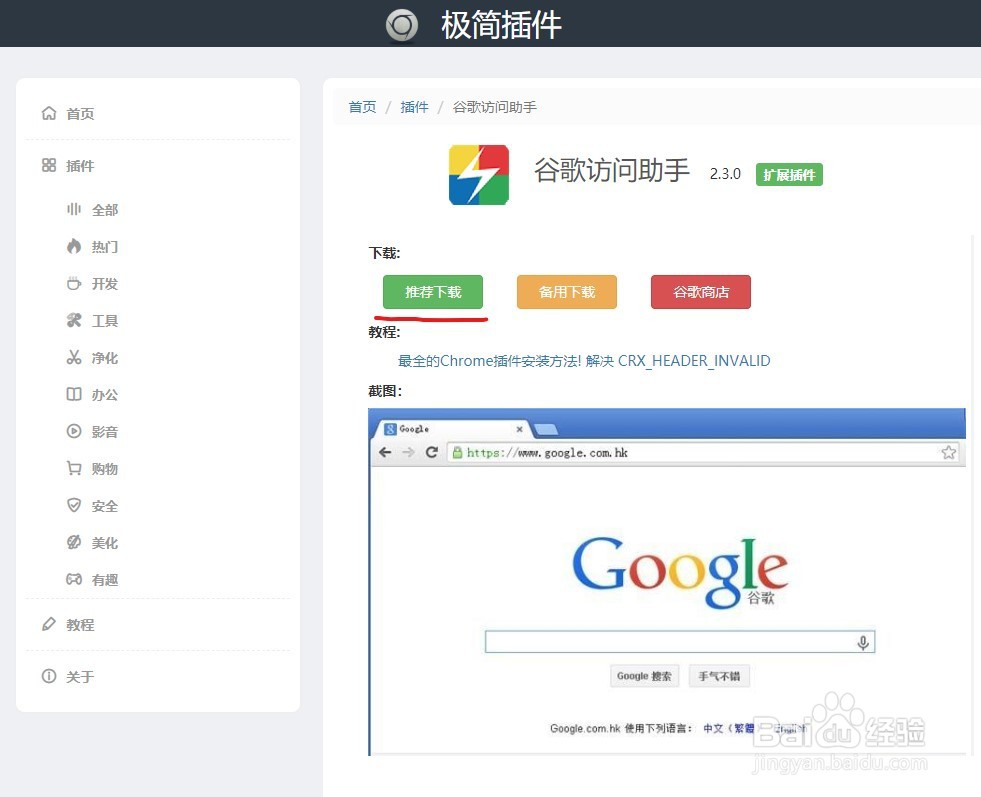Viewport: 981px width, 797px height.
Task: Click the back arrow in screenshot browser
Action: 385,452
